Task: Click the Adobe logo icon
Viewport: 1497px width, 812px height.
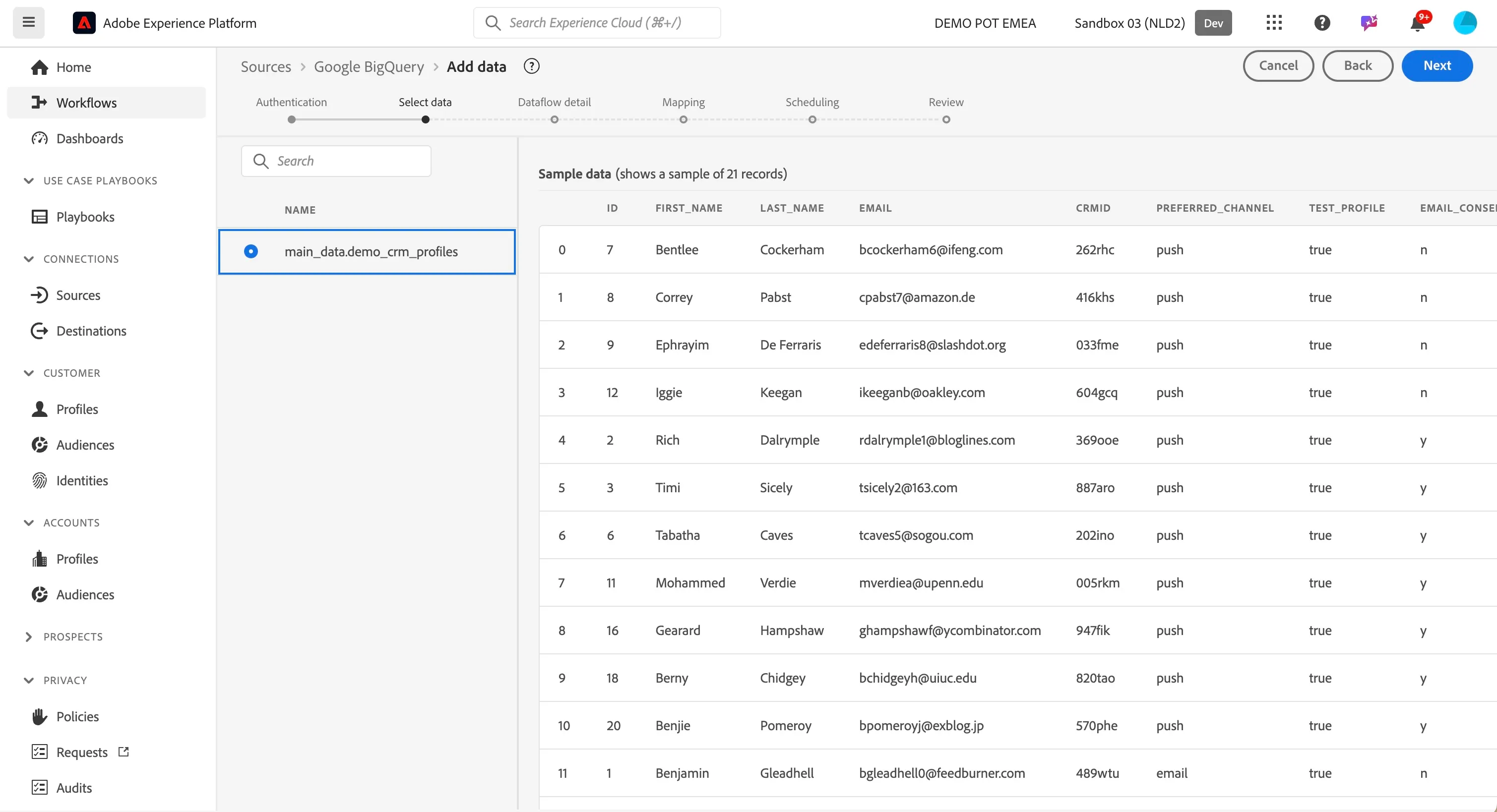Action: 84,23
